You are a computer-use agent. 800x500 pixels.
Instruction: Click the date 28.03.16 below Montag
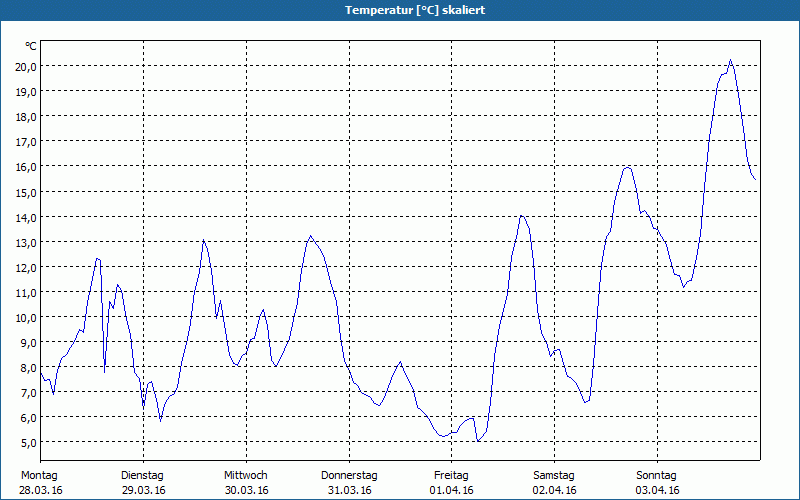pos(41,490)
